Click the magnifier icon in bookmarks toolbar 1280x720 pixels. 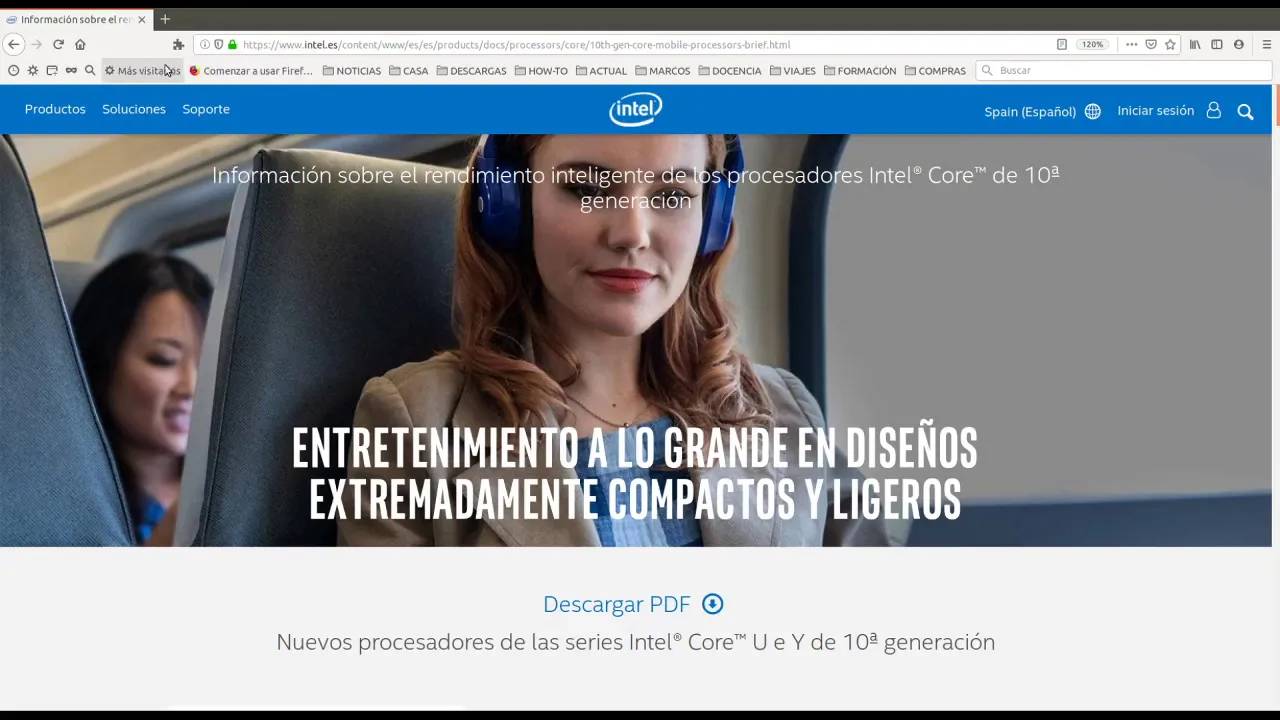tap(90, 70)
